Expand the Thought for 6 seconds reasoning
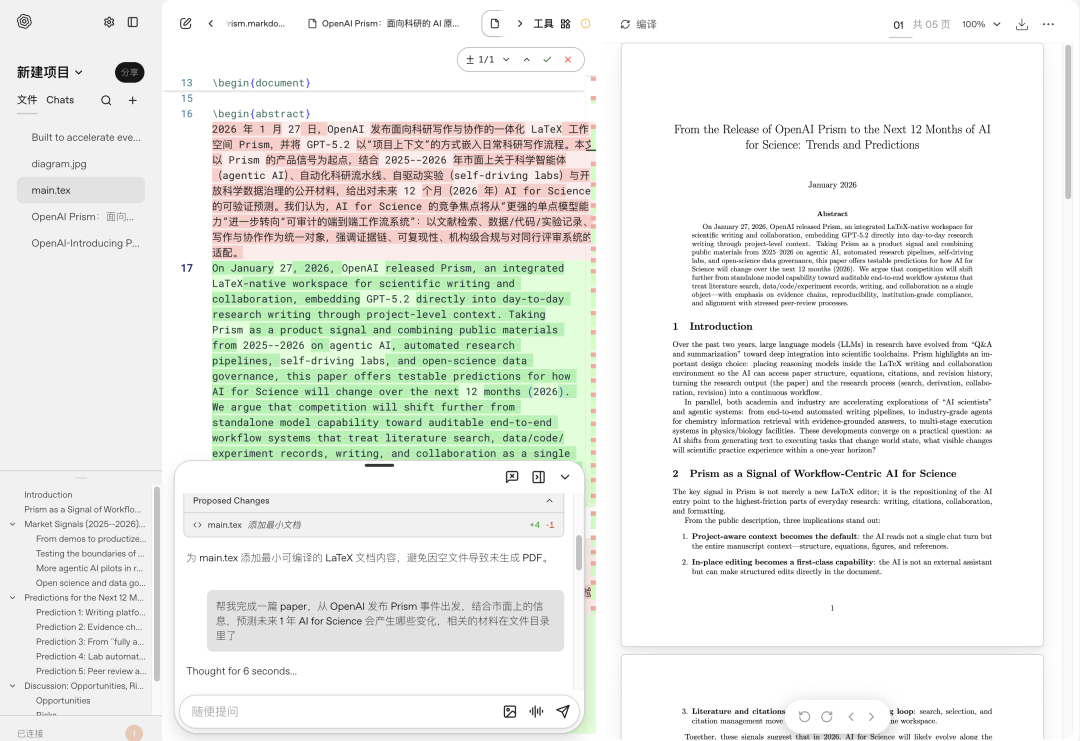Image resolution: width=1080 pixels, height=741 pixels. 241,671
